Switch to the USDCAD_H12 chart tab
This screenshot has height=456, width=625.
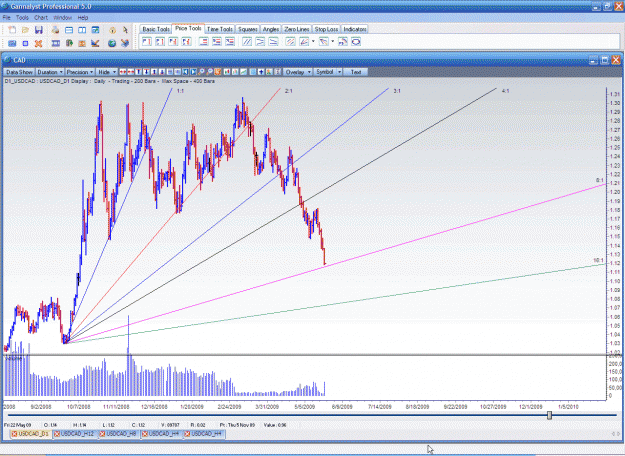tap(77, 434)
